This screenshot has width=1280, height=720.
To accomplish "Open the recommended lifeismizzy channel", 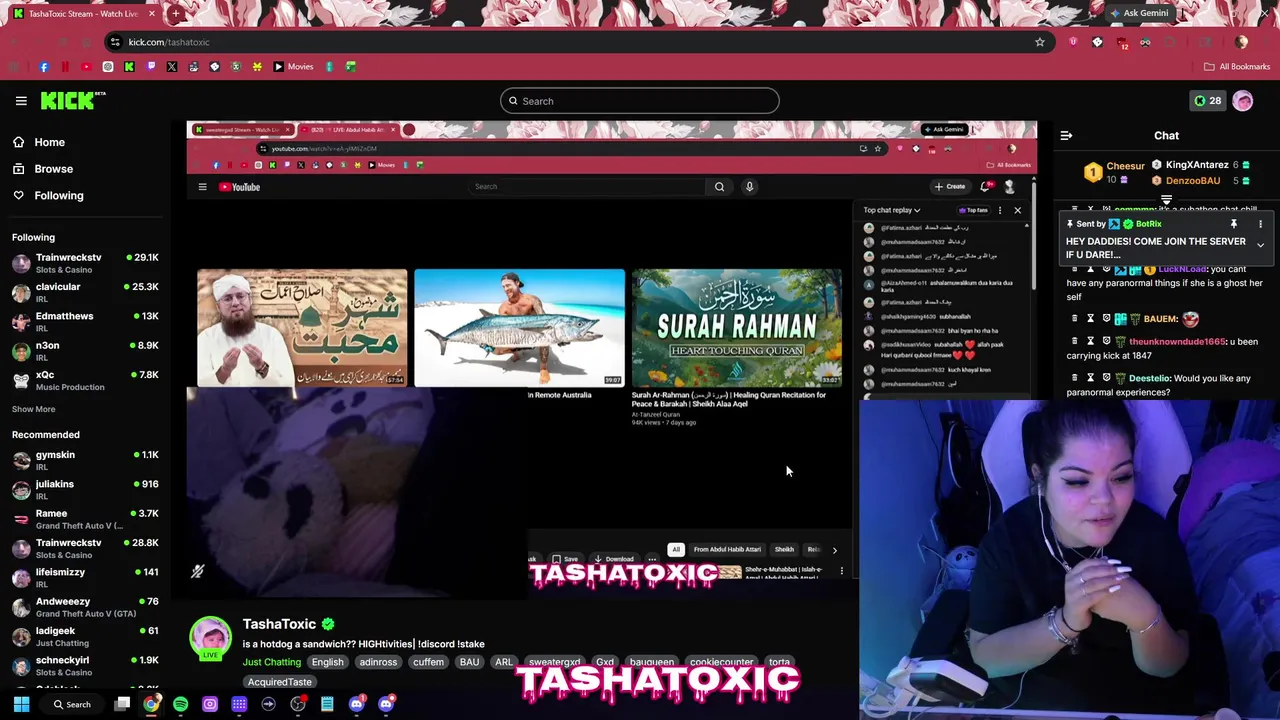I will [85, 577].
